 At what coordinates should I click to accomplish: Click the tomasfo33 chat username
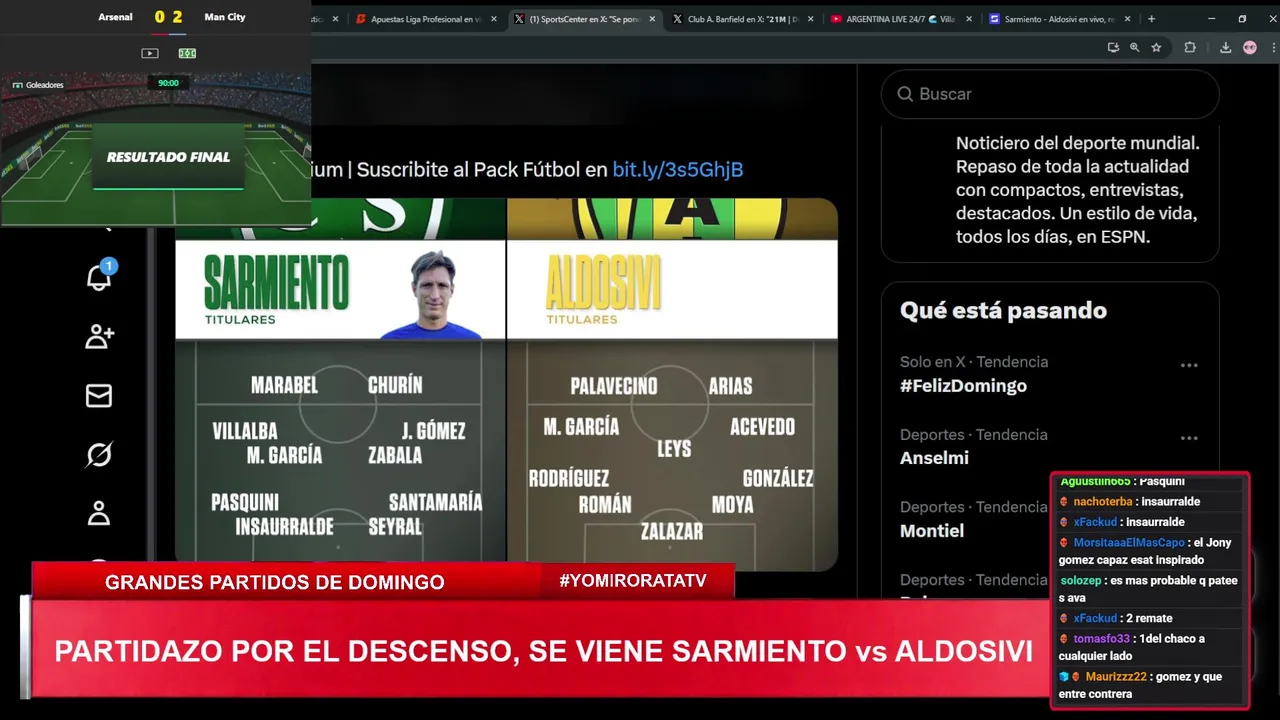pos(1101,639)
